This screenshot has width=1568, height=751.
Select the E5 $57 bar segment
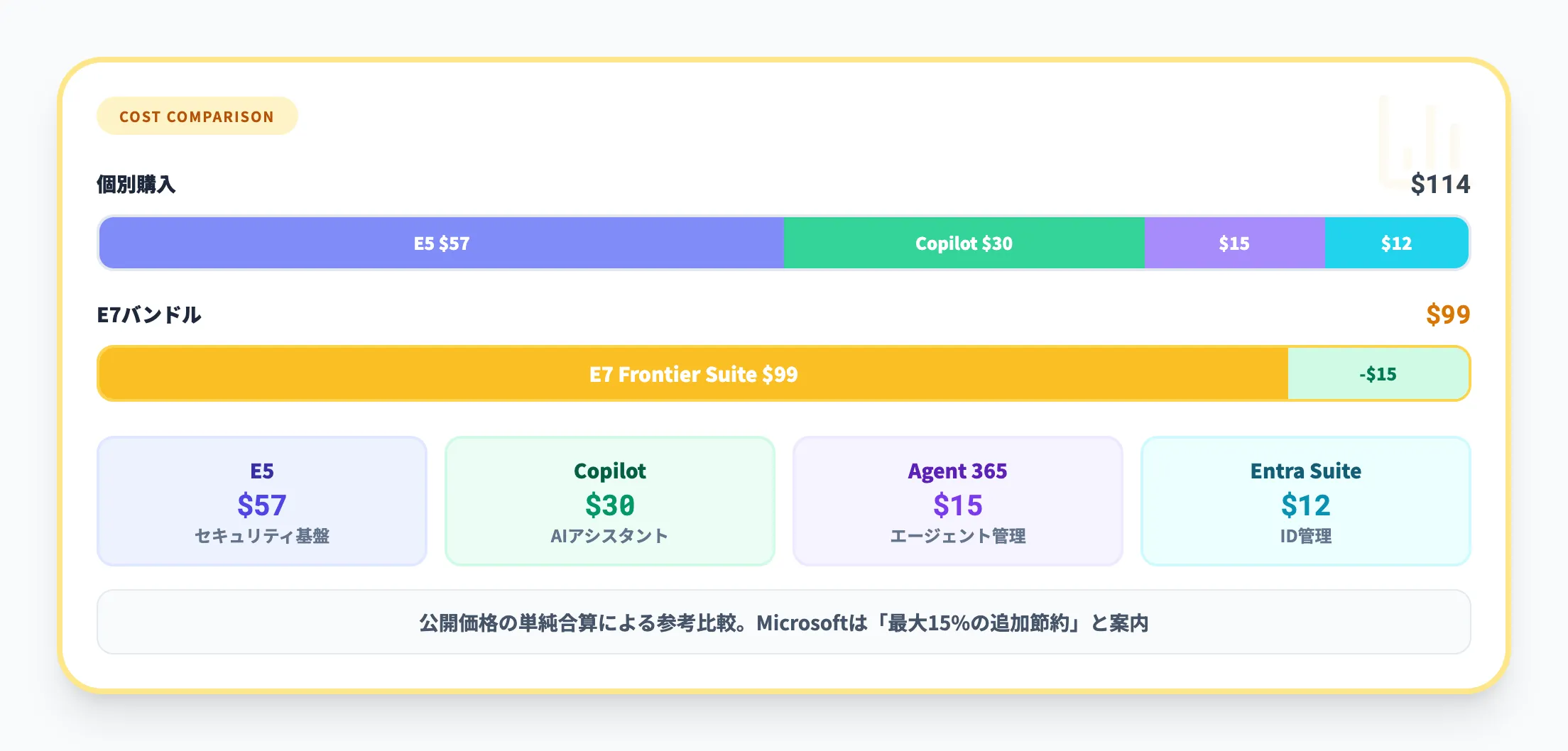(x=441, y=243)
